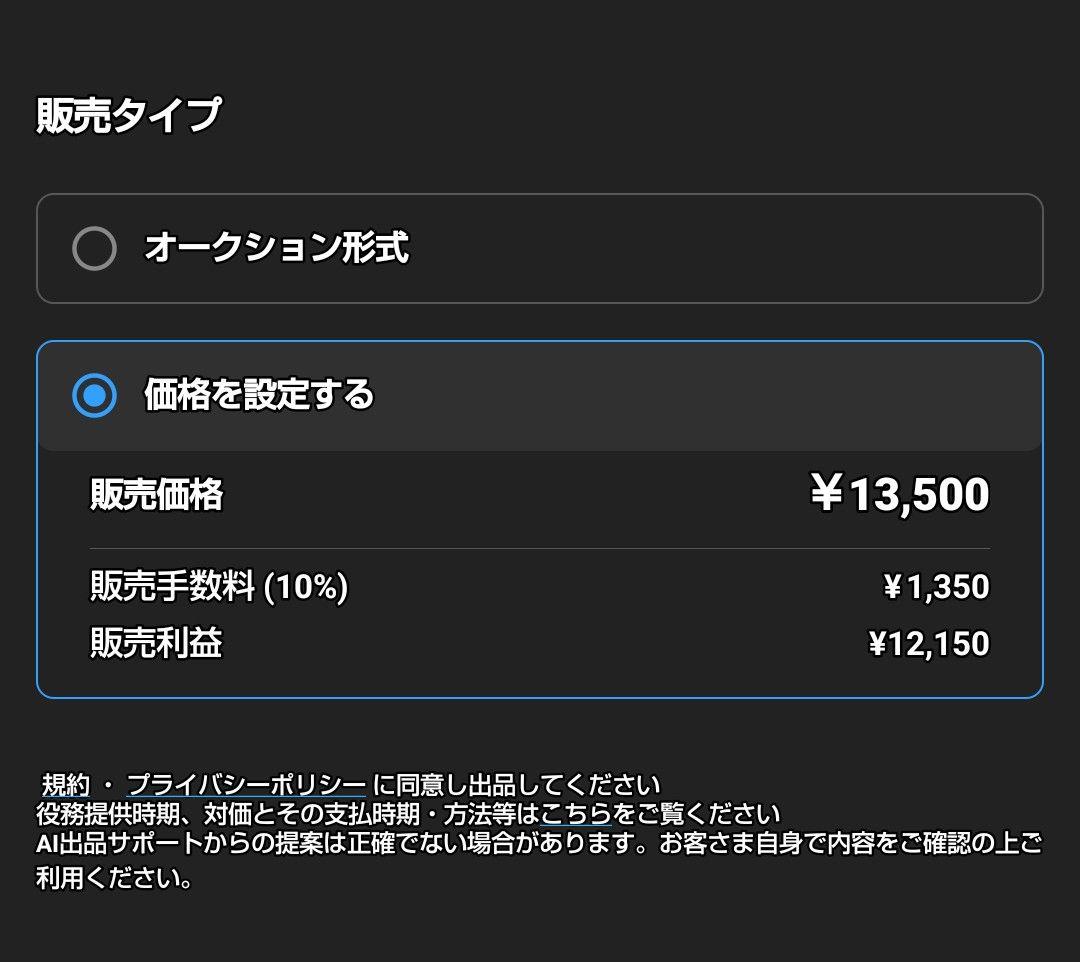Image resolution: width=1080 pixels, height=962 pixels.
Task: Select the 価格を設定する radio button
Action: click(x=94, y=396)
